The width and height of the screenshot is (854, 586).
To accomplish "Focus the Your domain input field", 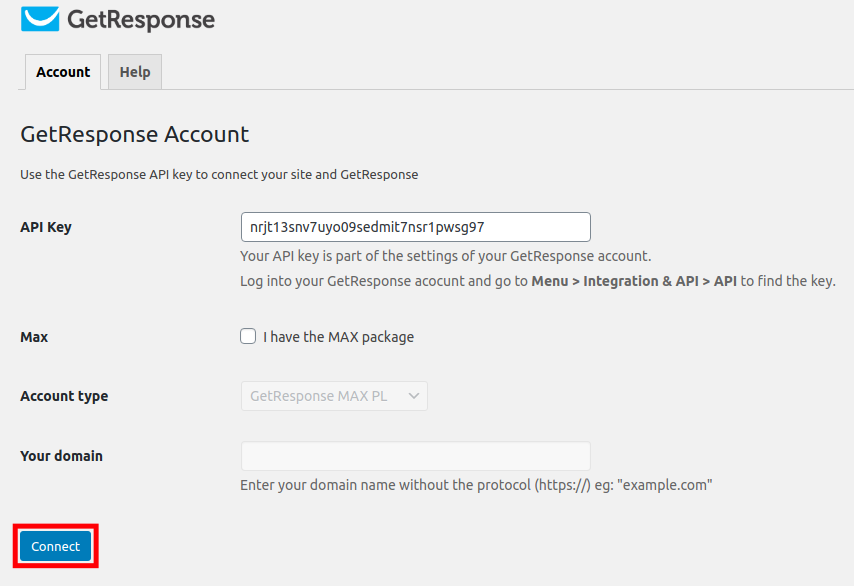I will point(415,456).
